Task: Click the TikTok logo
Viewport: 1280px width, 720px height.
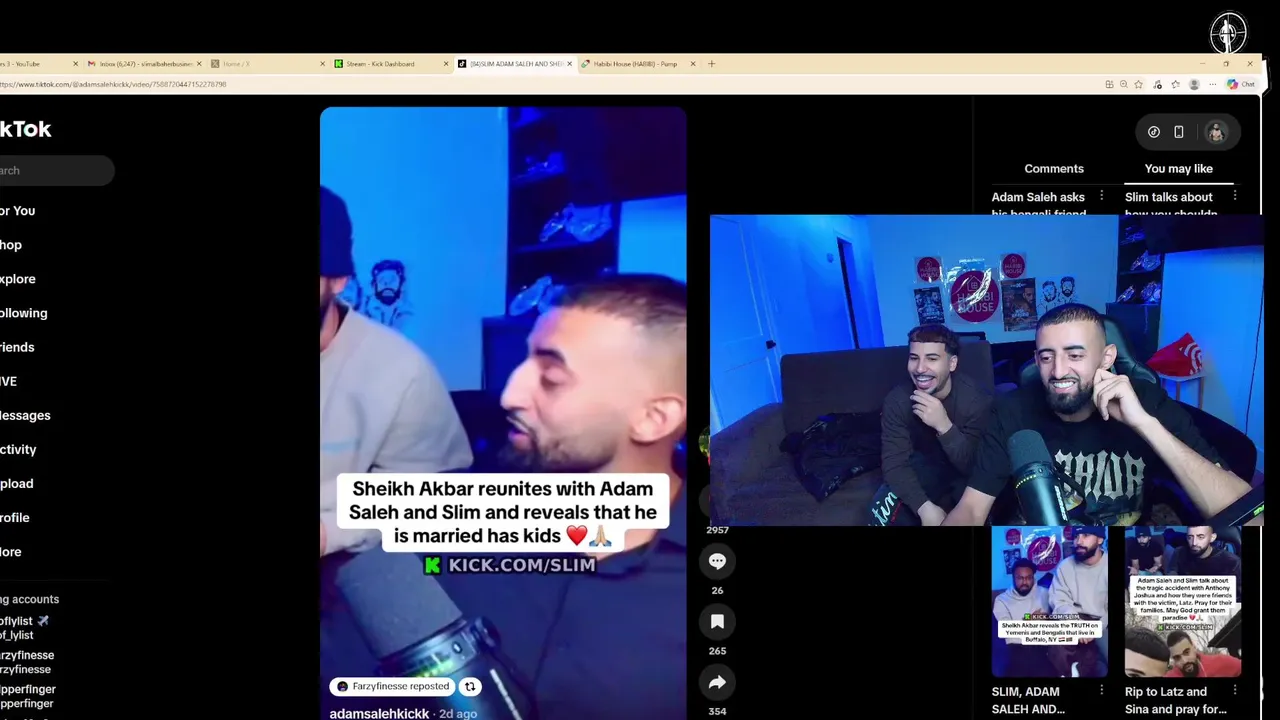Action: pyautogui.click(x=25, y=129)
